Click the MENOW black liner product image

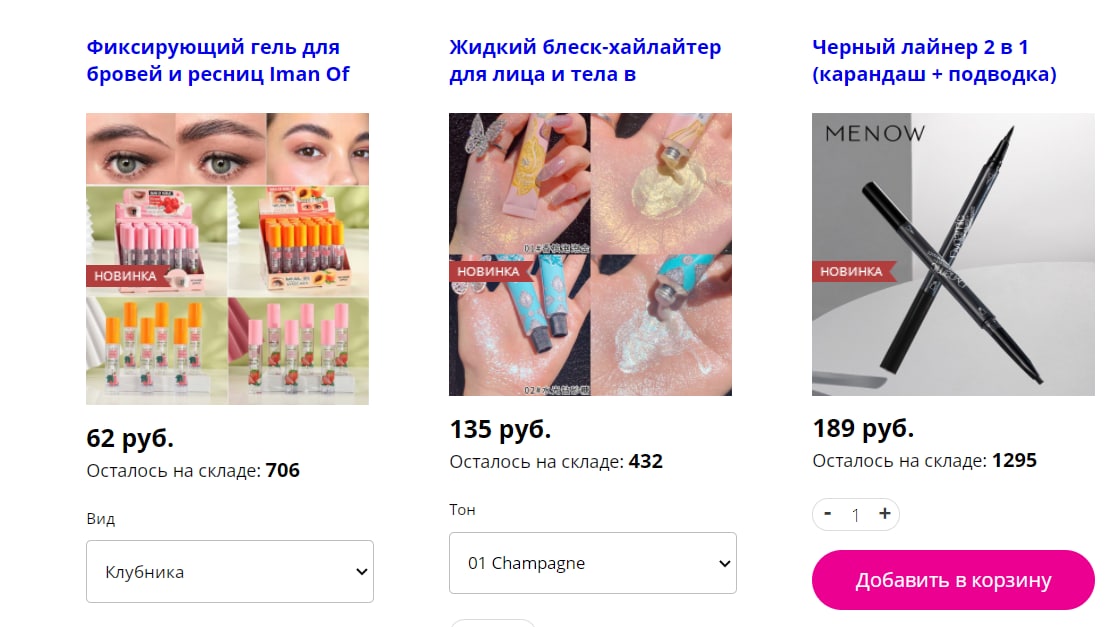(953, 254)
